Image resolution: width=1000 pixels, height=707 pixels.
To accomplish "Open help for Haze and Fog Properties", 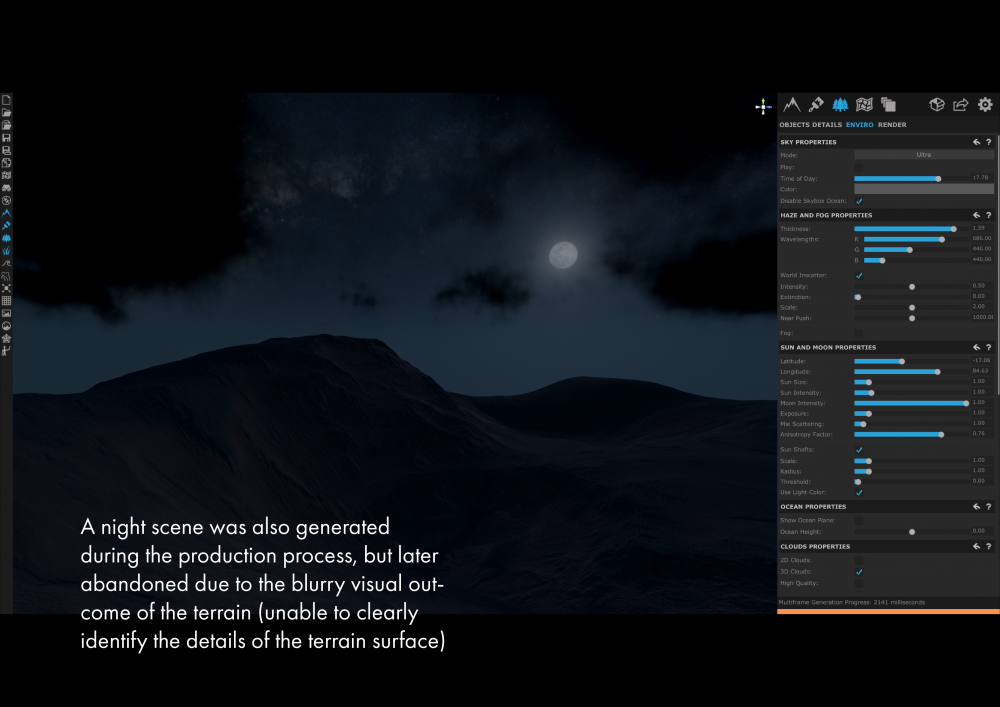I will 989,215.
